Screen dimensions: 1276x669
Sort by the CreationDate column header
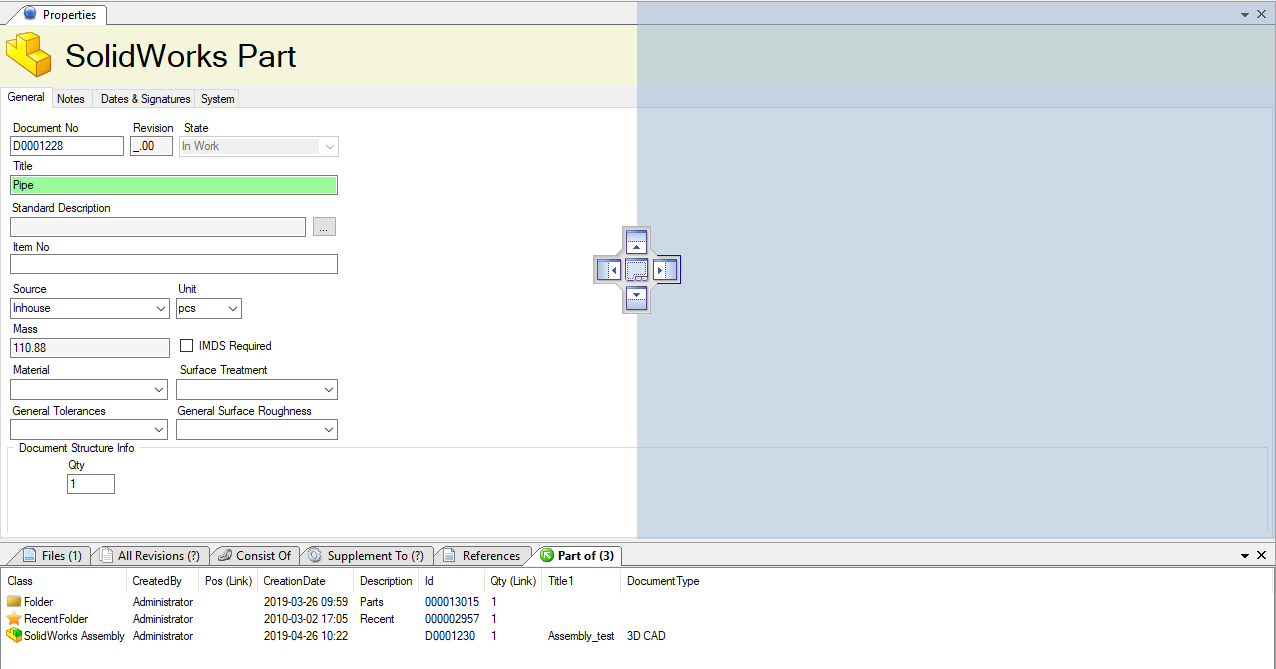point(294,581)
